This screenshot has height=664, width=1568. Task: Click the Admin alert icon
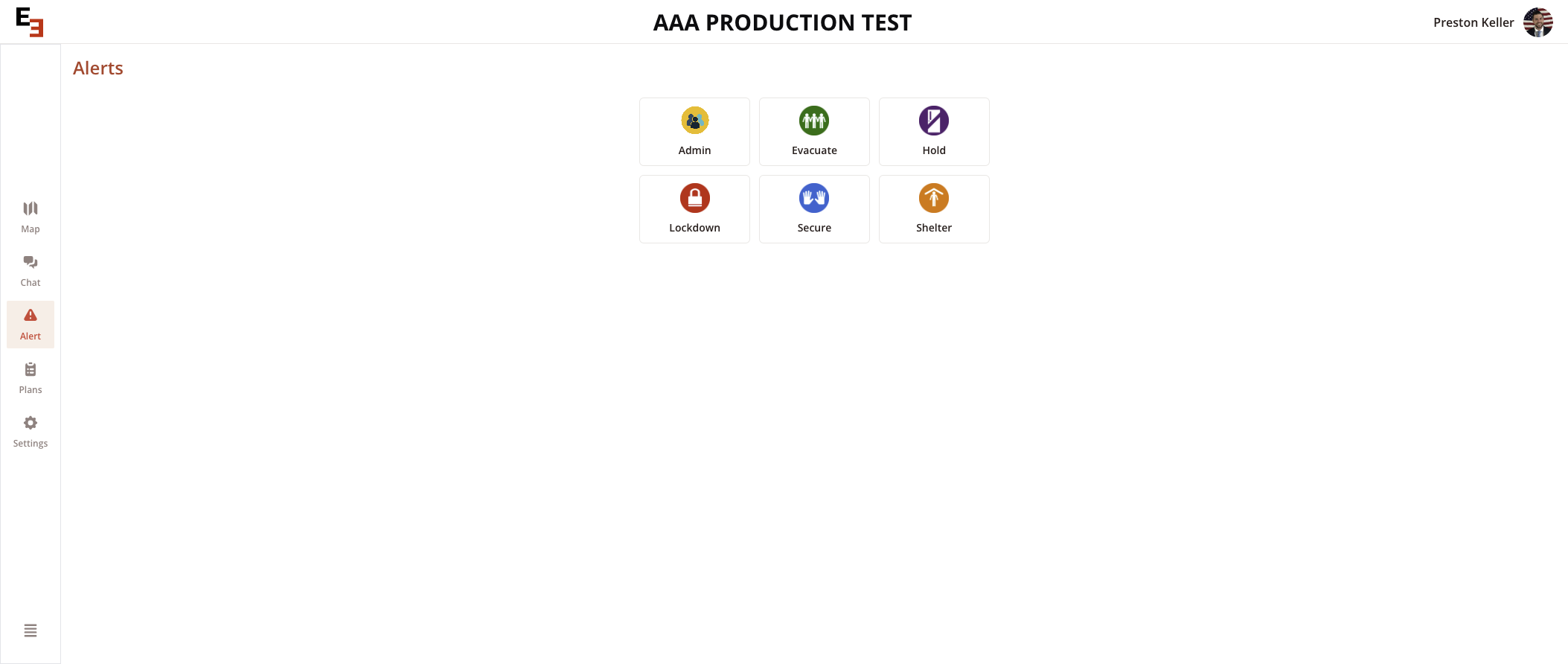(694, 121)
